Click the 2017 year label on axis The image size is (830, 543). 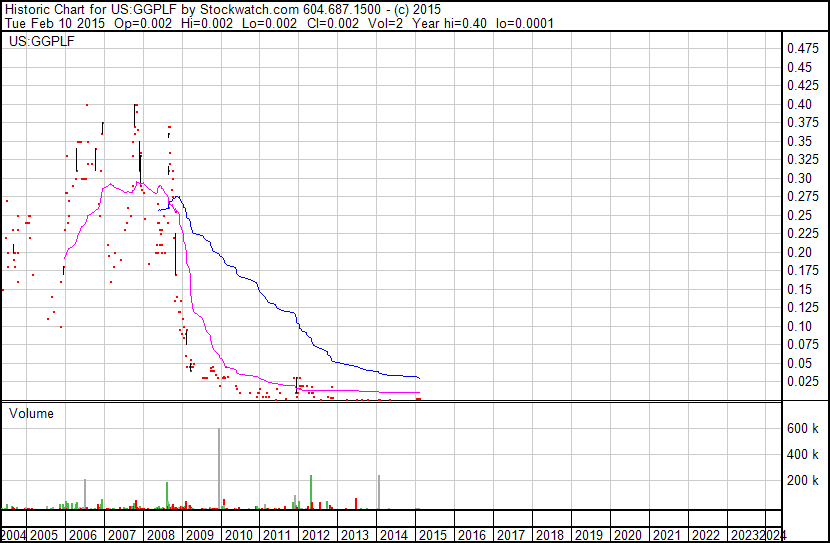point(511,535)
